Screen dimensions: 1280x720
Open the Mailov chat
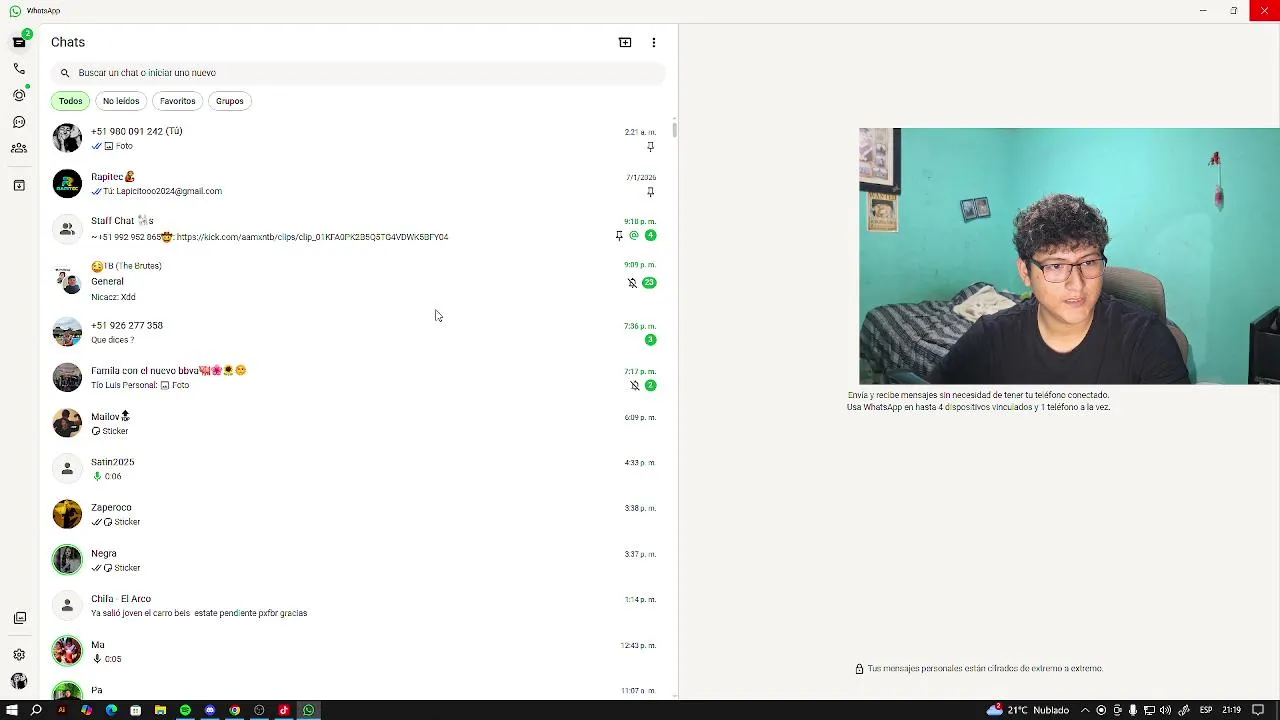click(358, 423)
